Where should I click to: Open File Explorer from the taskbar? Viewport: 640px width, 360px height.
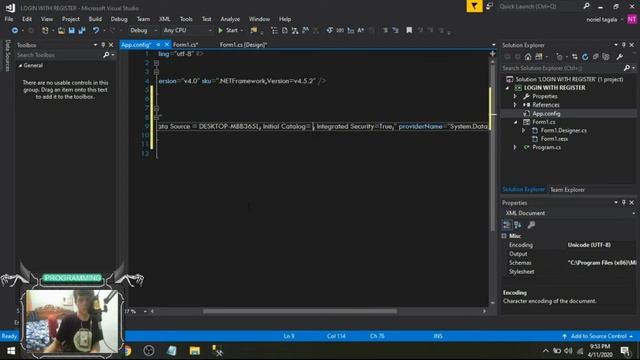[195, 351]
